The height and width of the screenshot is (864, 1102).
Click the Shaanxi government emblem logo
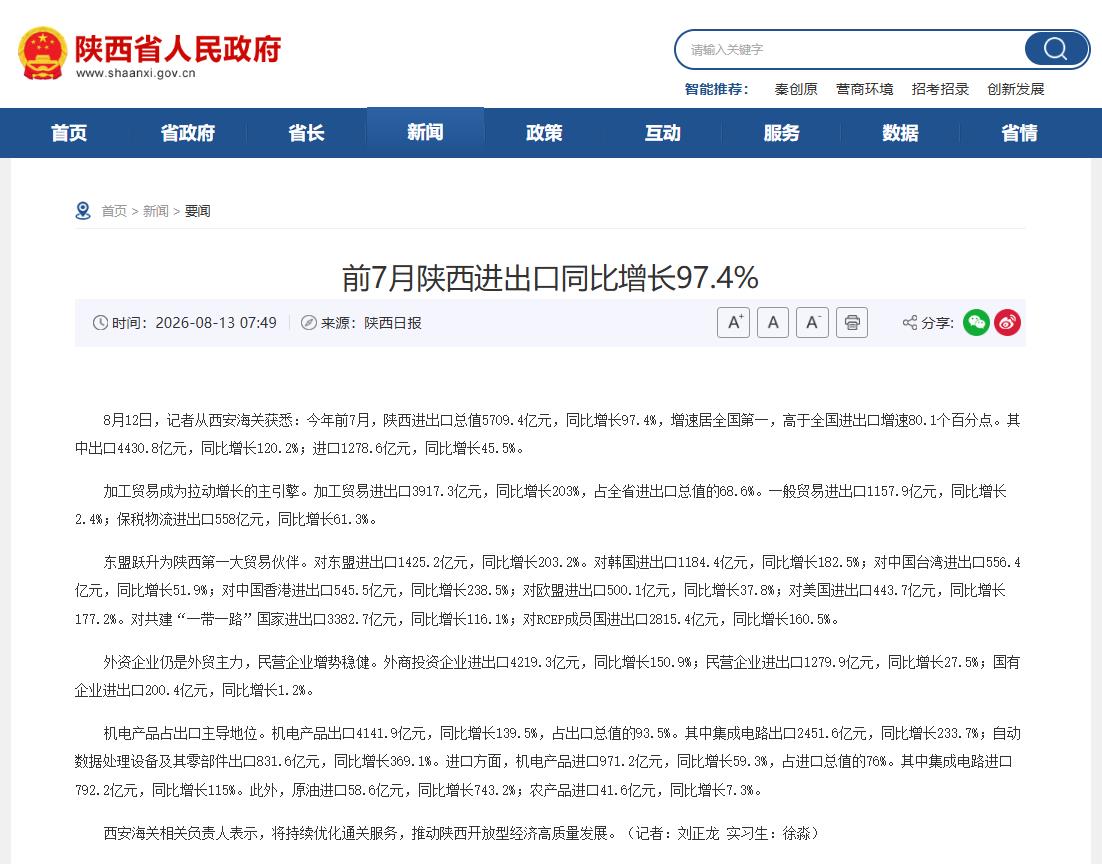43,53
